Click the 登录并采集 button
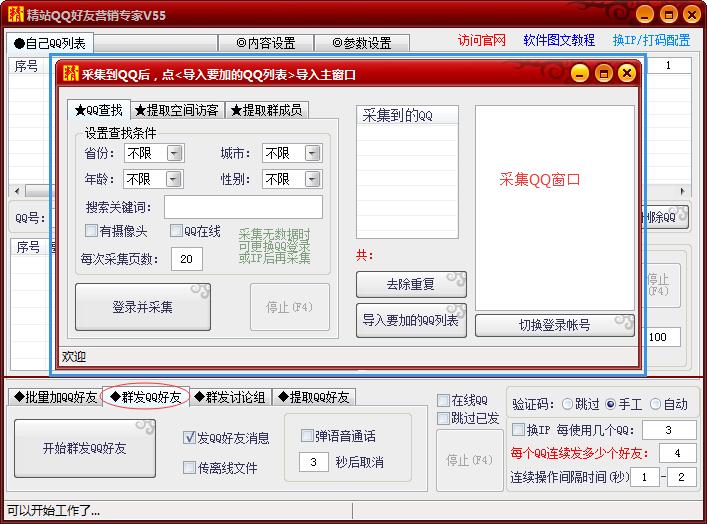The image size is (707, 524). (143, 307)
